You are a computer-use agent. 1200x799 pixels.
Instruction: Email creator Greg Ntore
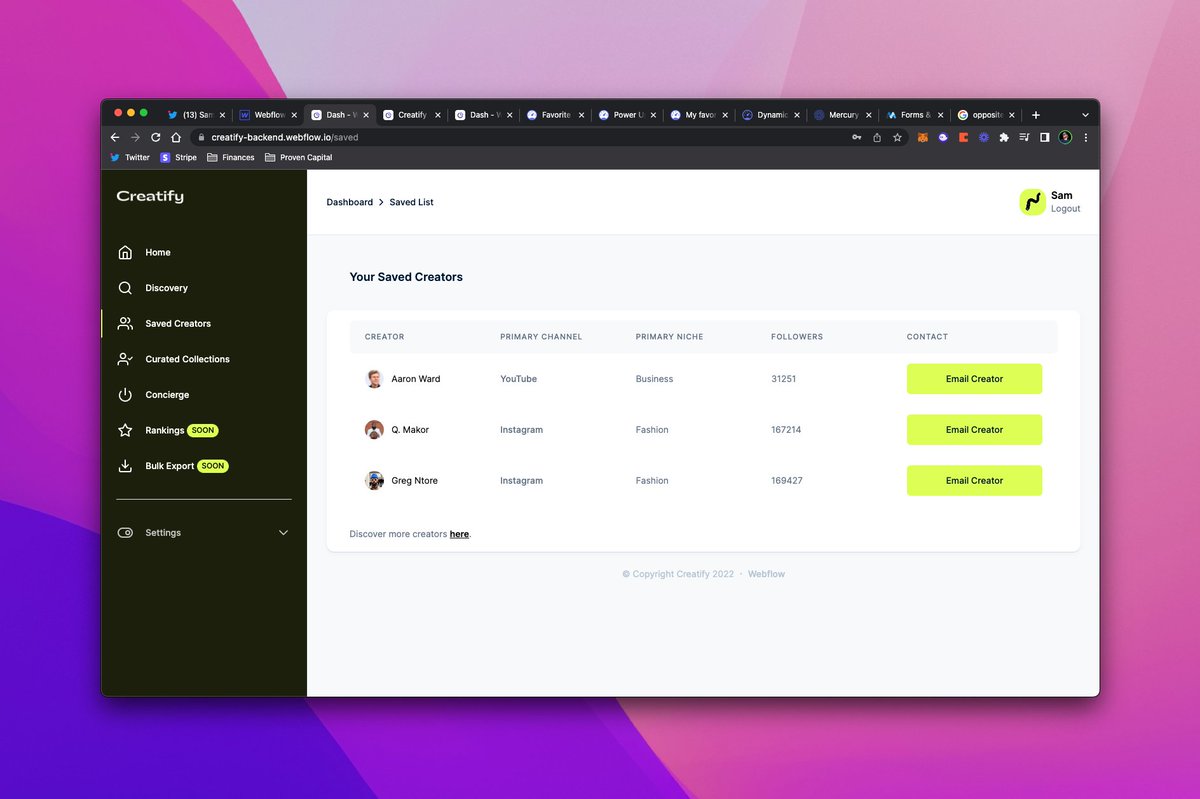[x=974, y=481]
